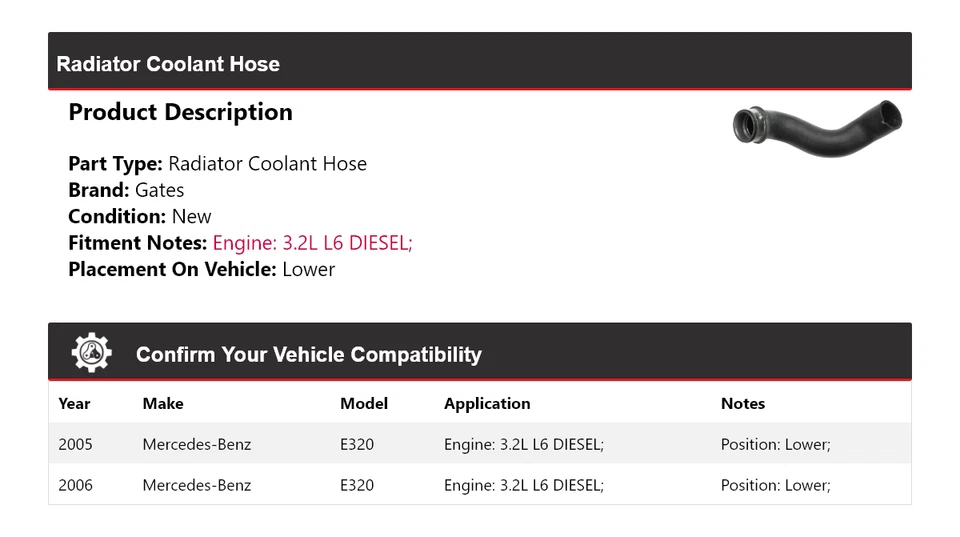960x537 pixels.
Task: Click the Radiator Coolant Hose title bar
Action: pos(168,64)
